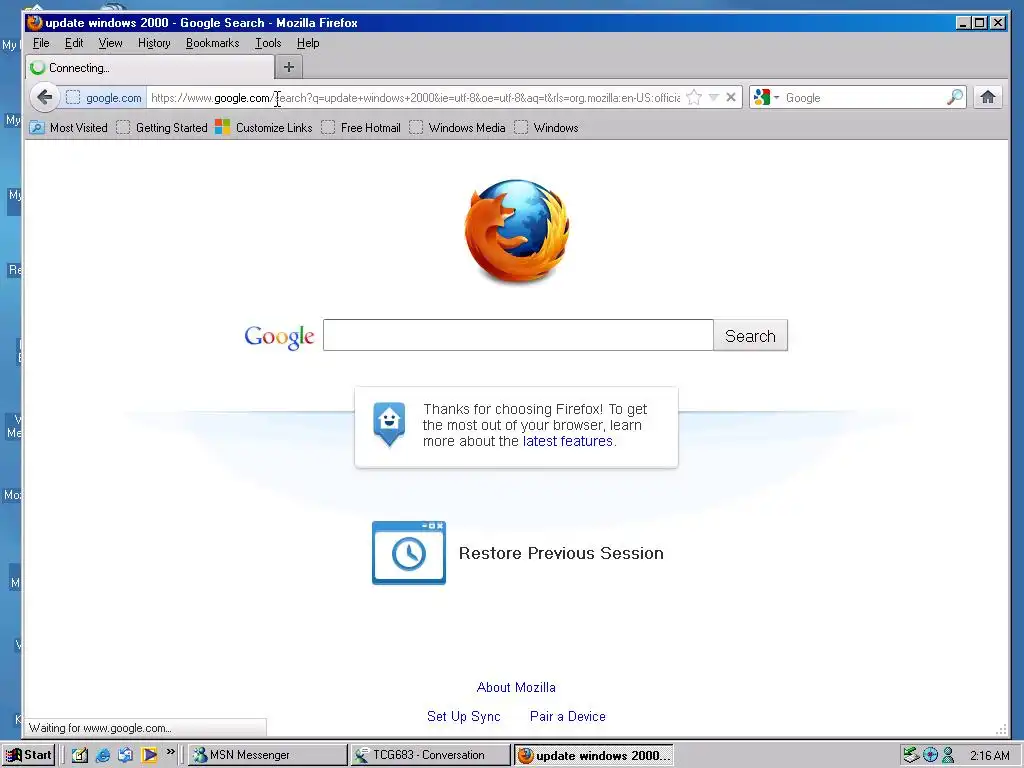Open the Windows Start menu
The width and height of the screenshot is (1024, 768).
click(x=28, y=755)
